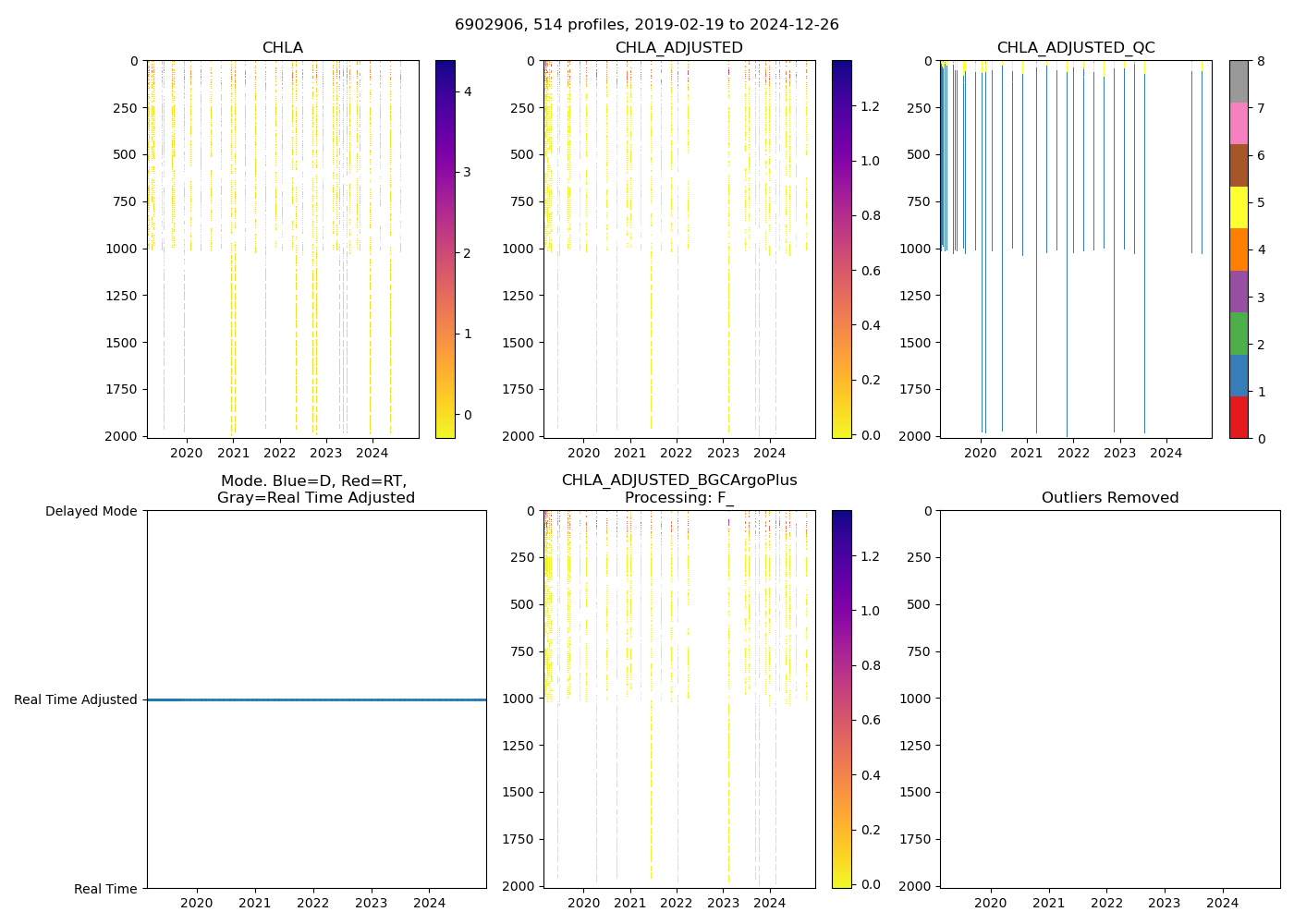Click the CHLA plot's gradient colorbar
This screenshot has width=1294, height=924.
pyautogui.click(x=445, y=249)
